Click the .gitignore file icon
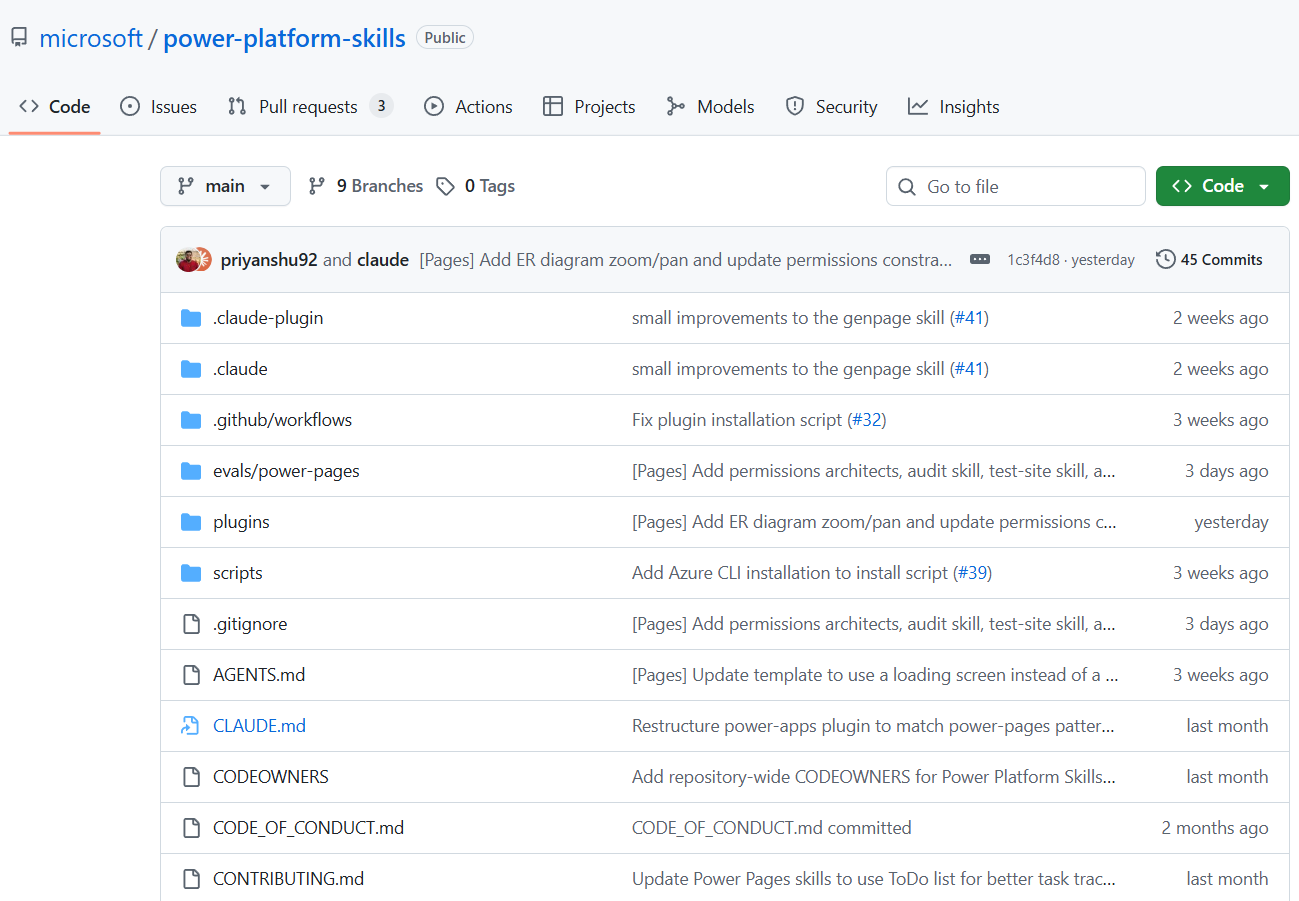 coord(191,624)
